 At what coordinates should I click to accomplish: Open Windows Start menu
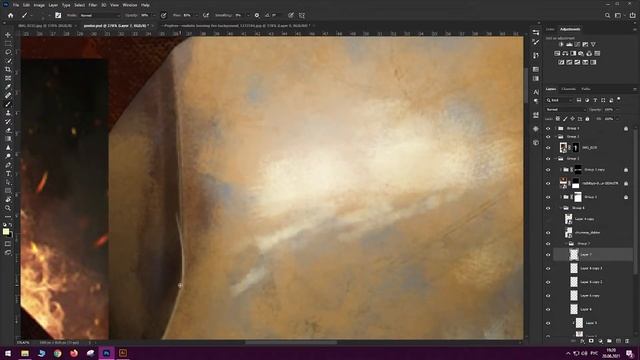pos(8,353)
